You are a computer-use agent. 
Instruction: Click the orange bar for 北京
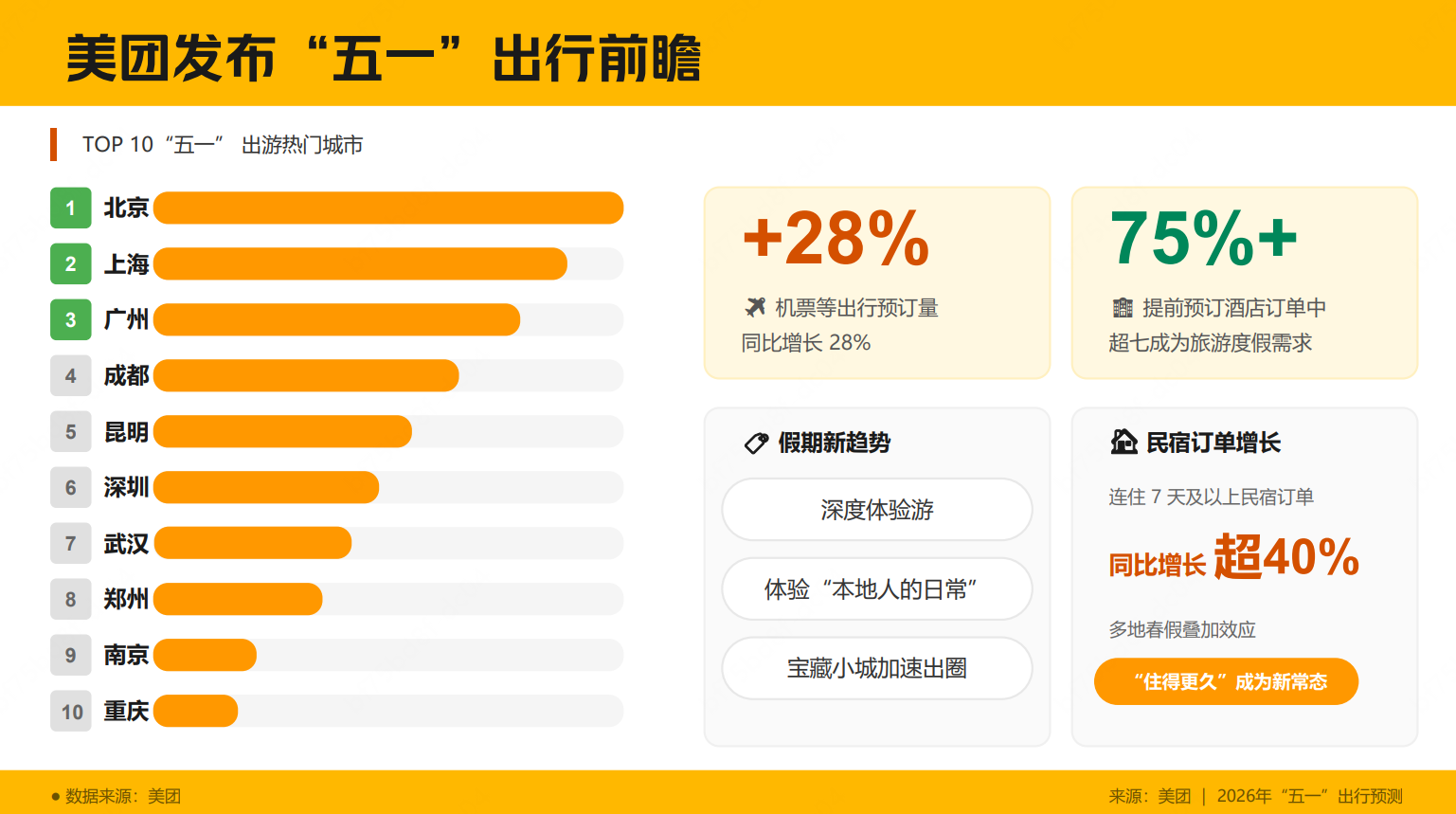388,208
